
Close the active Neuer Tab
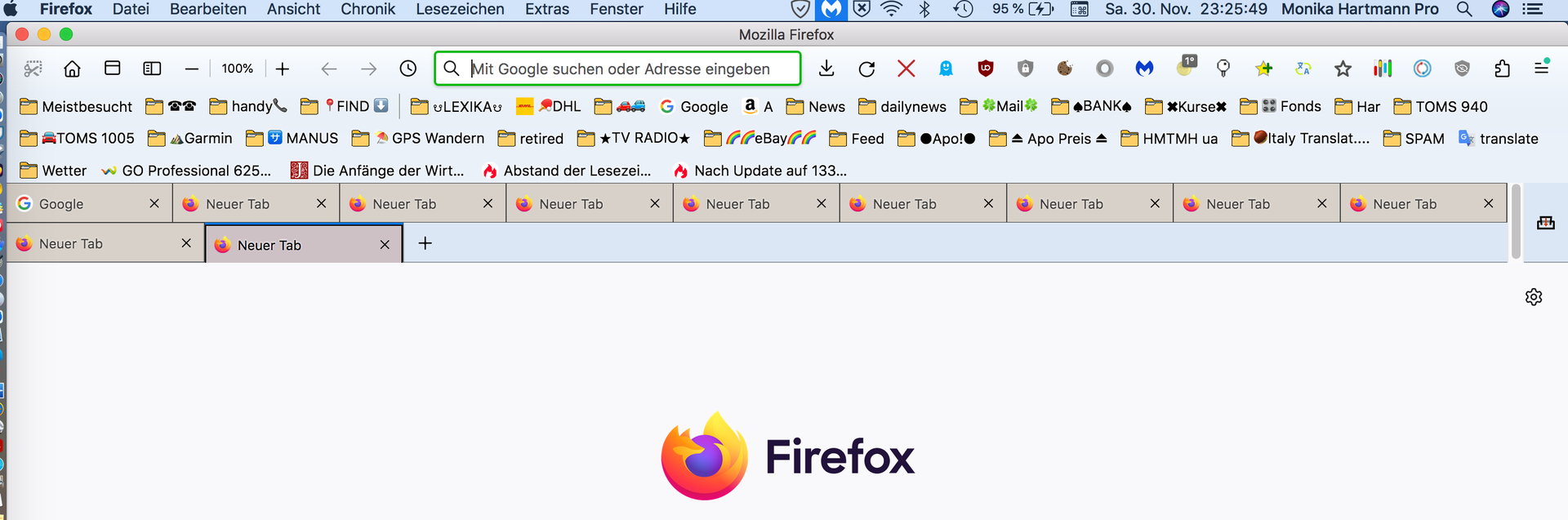[x=385, y=245]
